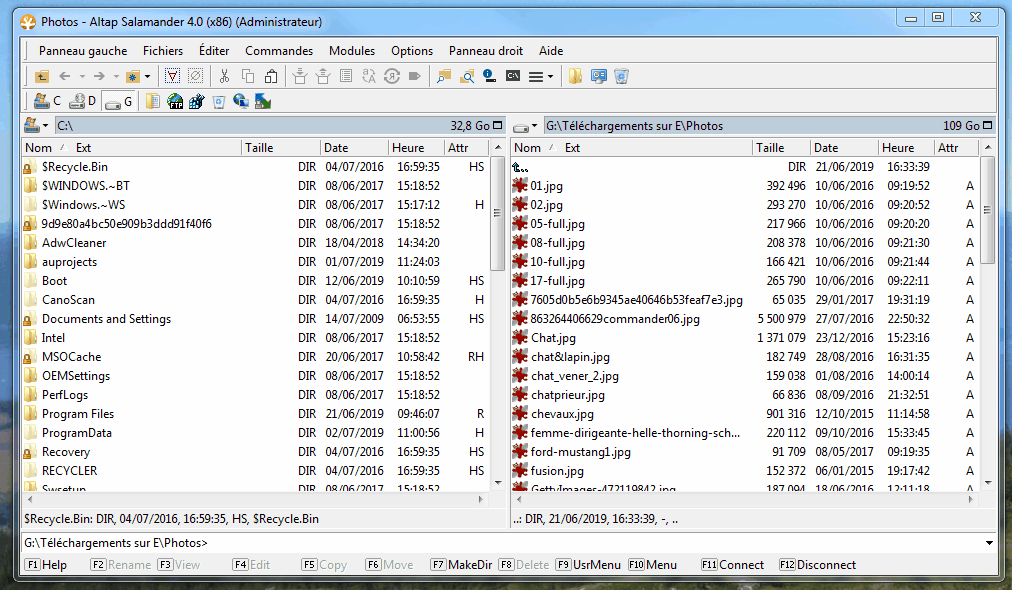Open the command line history dropdown
Screen dimensions: 1012x590
point(989,543)
